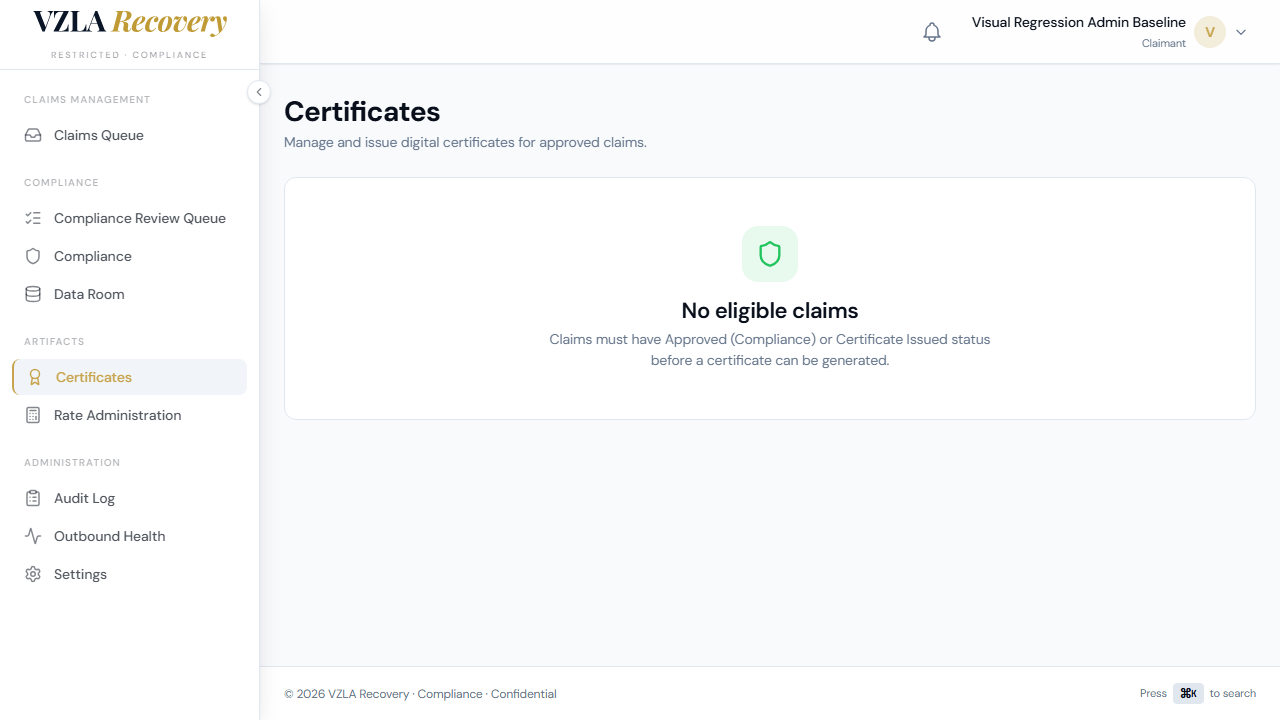Open the Data Room label
Screen dimensions: 1280x720
pyautogui.click(x=89, y=294)
